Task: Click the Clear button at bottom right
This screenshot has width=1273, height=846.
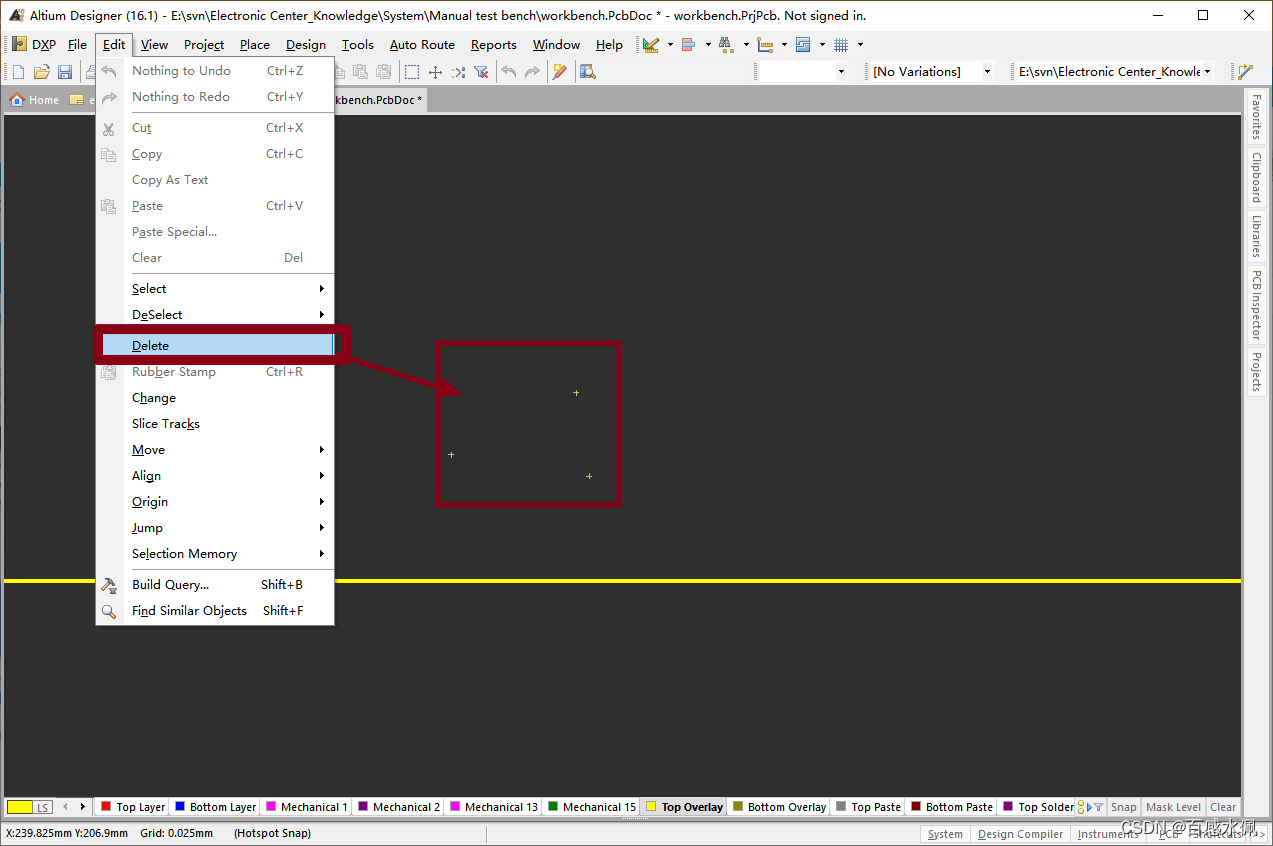Action: click(1223, 807)
